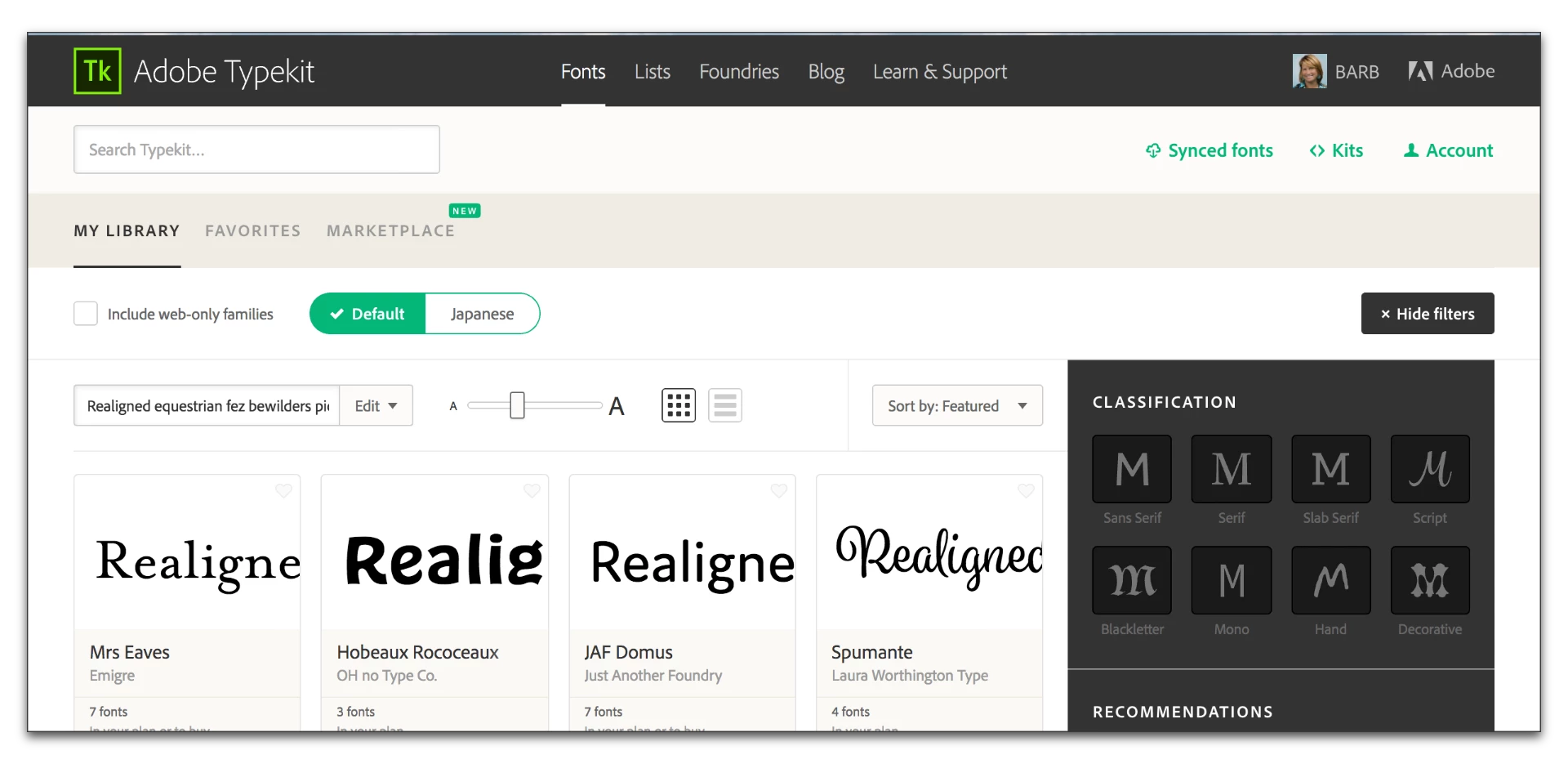Click Hide filters button
The height and width of the screenshot is (764, 1568).
coord(1428,314)
